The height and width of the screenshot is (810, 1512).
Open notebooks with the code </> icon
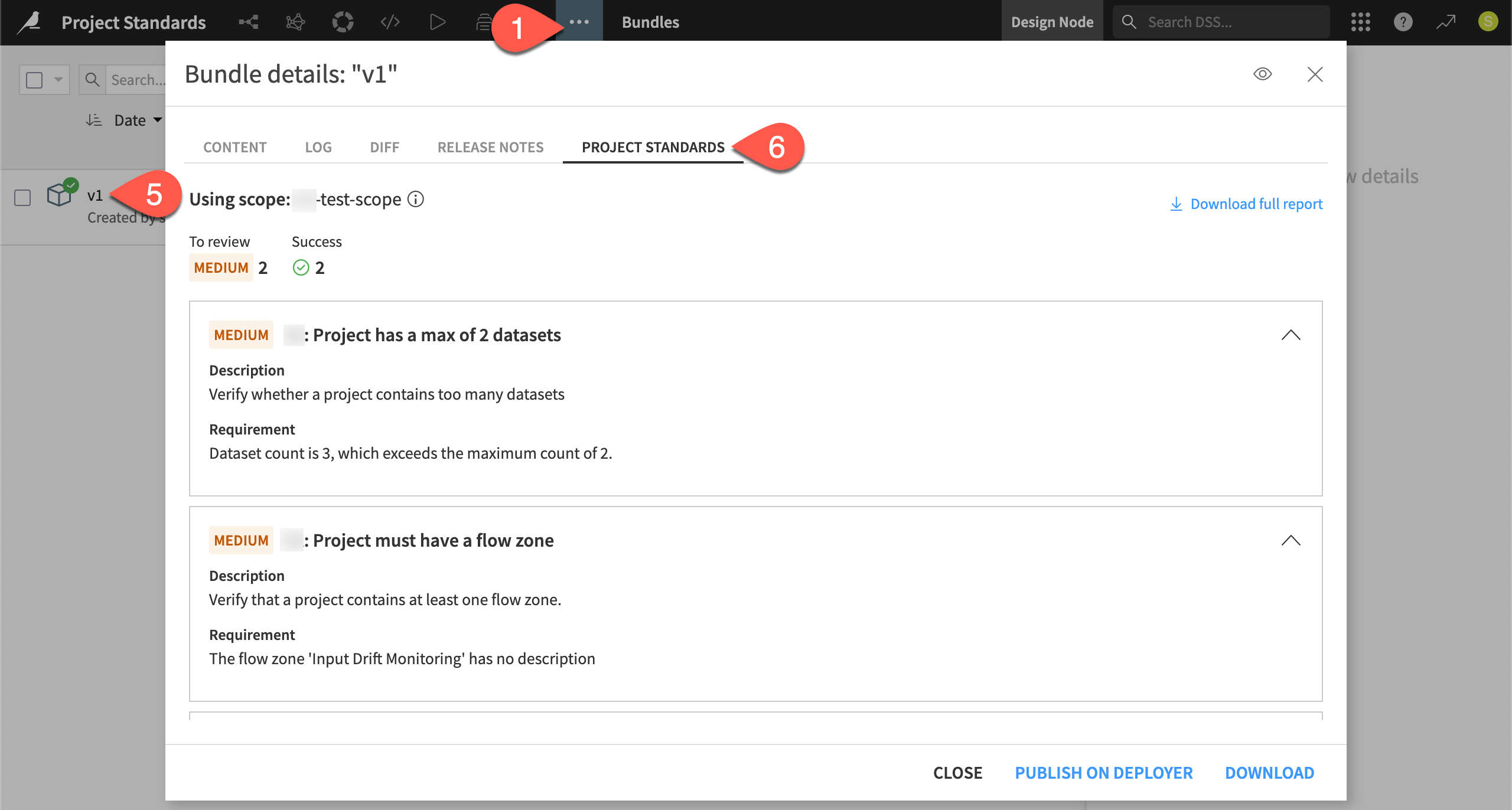pos(390,22)
